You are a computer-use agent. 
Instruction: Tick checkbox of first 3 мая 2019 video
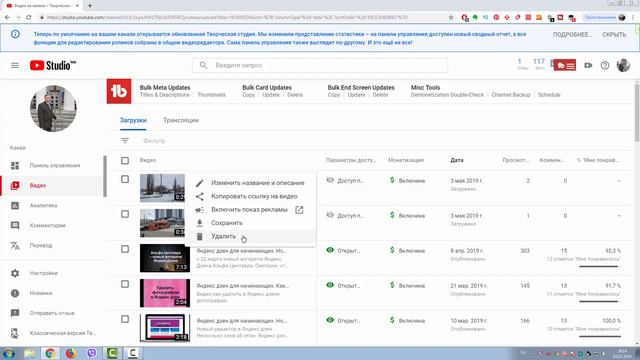(x=125, y=179)
